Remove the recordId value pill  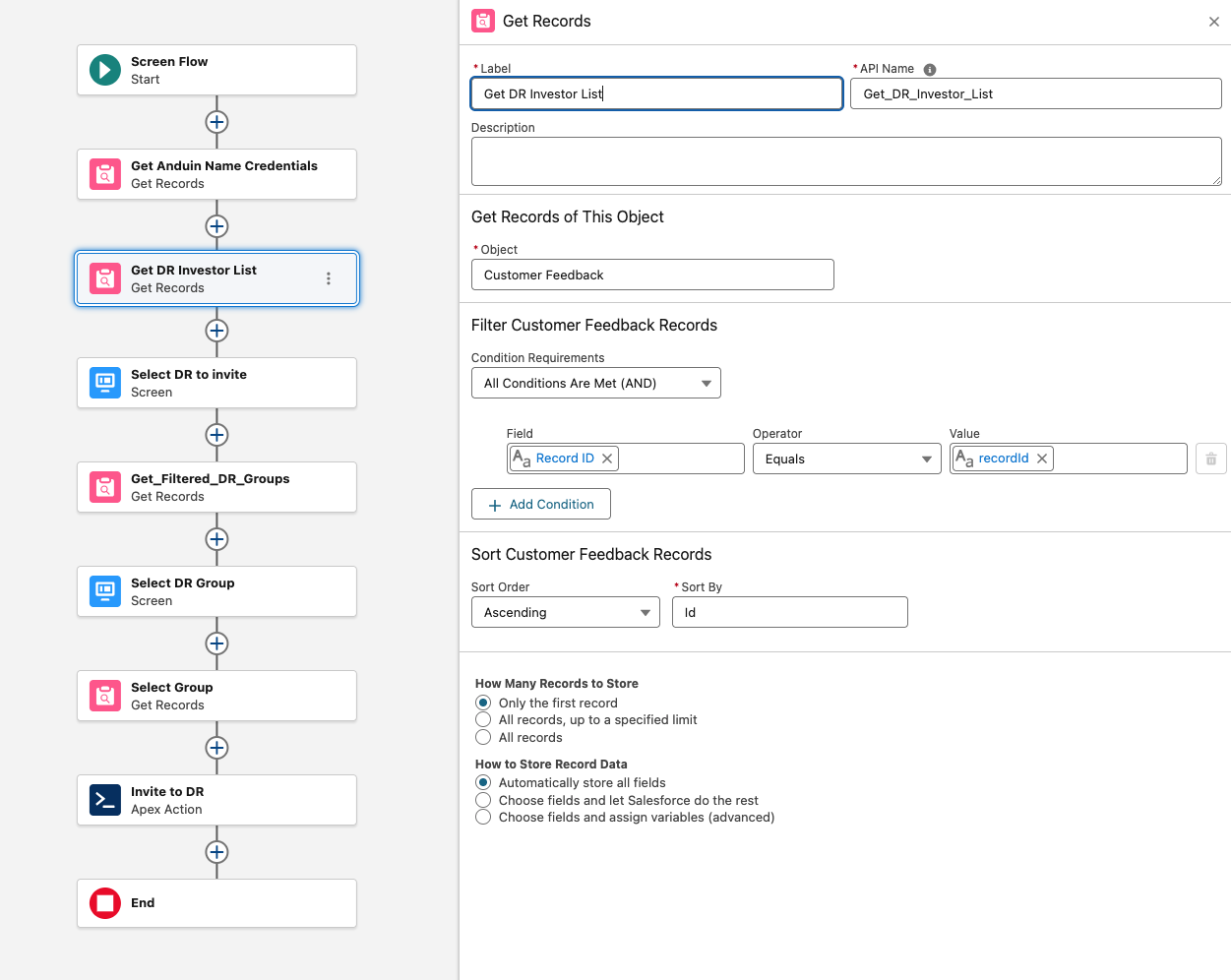[x=1042, y=459]
